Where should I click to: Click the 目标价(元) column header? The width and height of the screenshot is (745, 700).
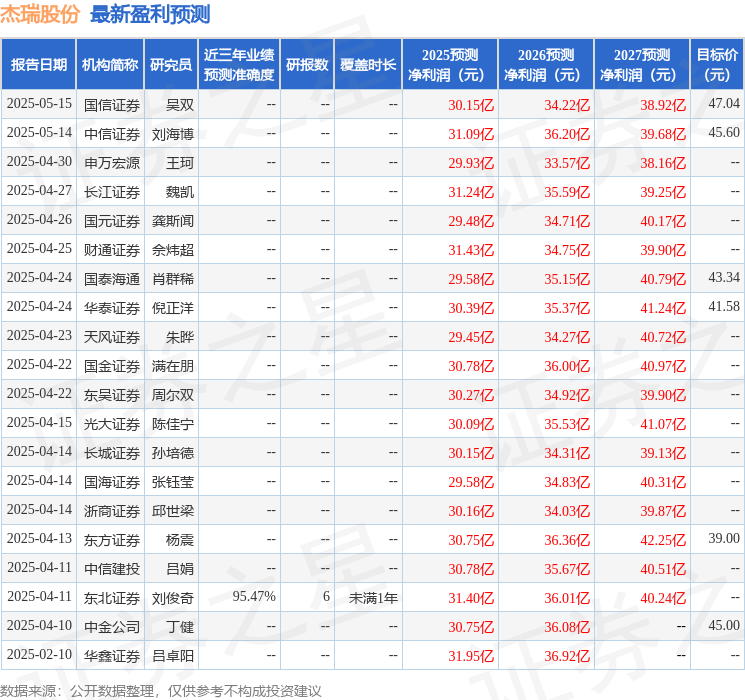coord(717,65)
